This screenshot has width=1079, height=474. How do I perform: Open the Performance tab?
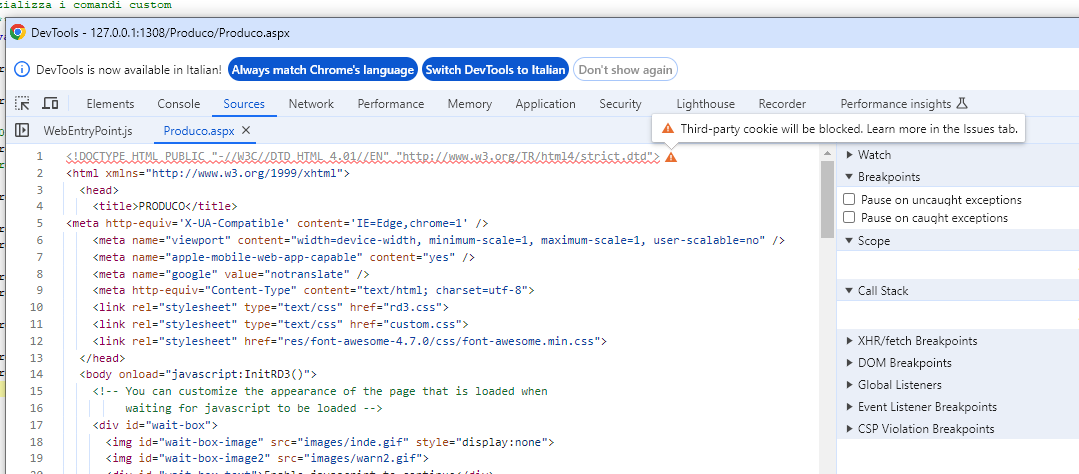391,104
